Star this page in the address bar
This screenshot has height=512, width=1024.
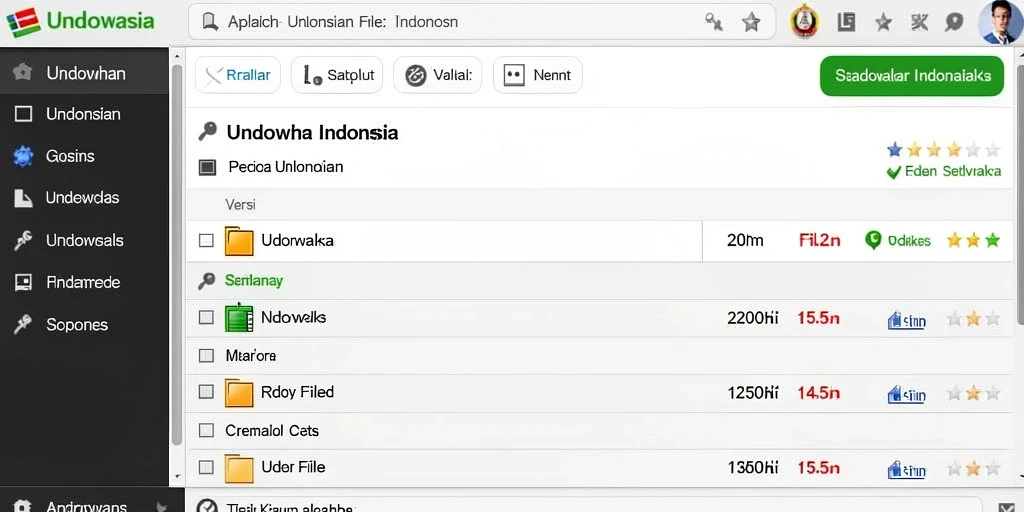coord(752,23)
